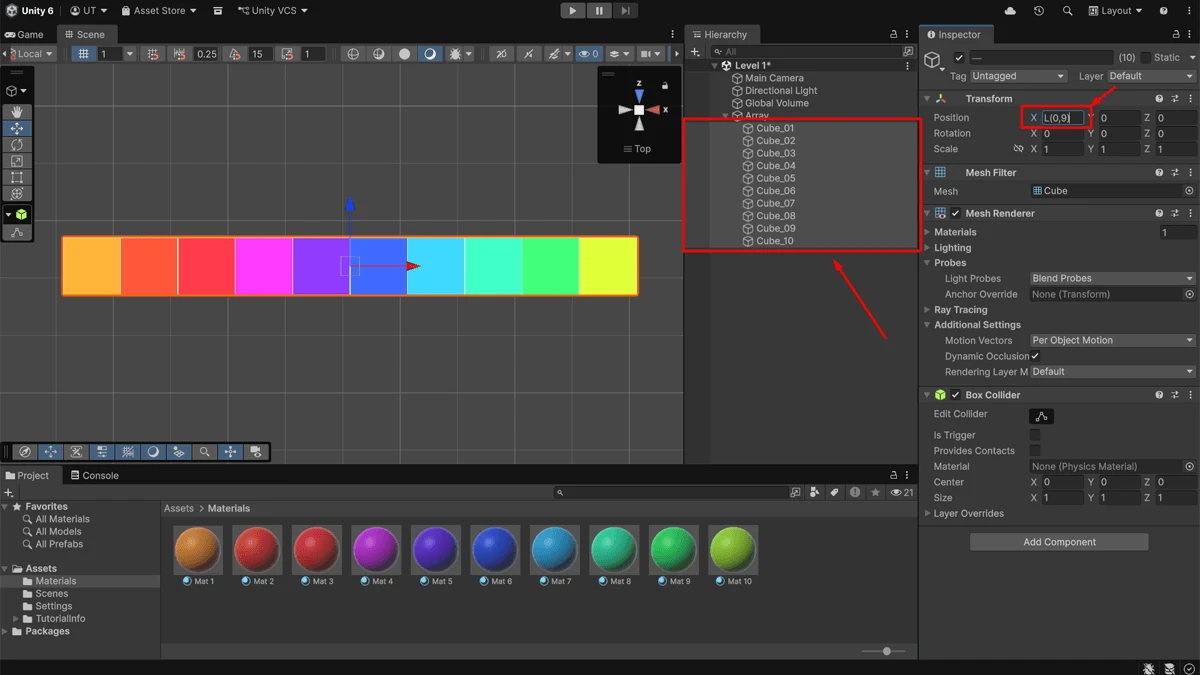This screenshot has height=675, width=1200.
Task: Click the search icon in top bar
Action: click(1067, 11)
